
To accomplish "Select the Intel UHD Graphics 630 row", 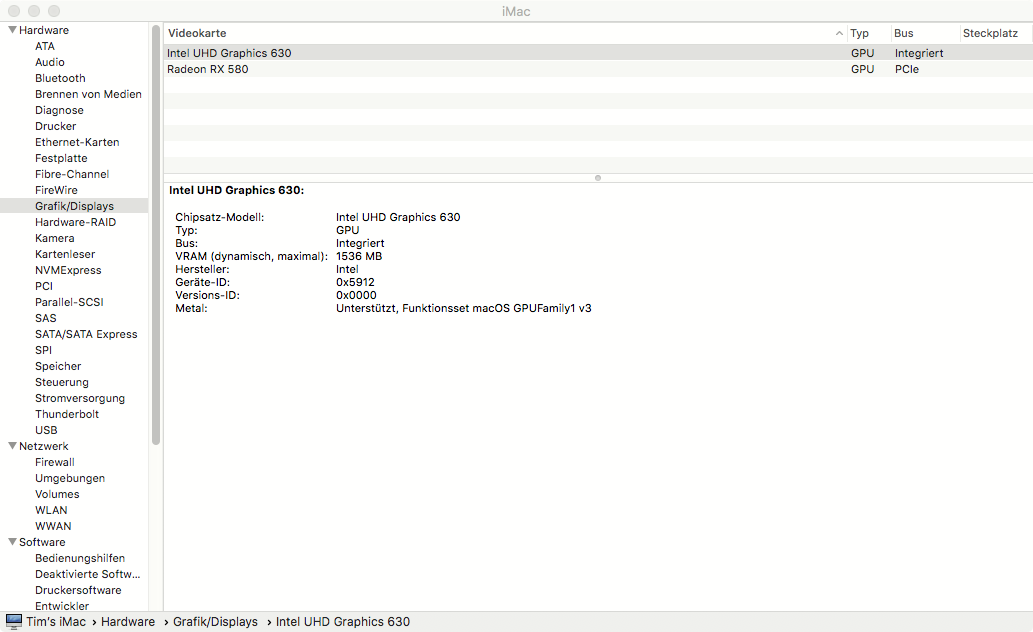I will [598, 53].
